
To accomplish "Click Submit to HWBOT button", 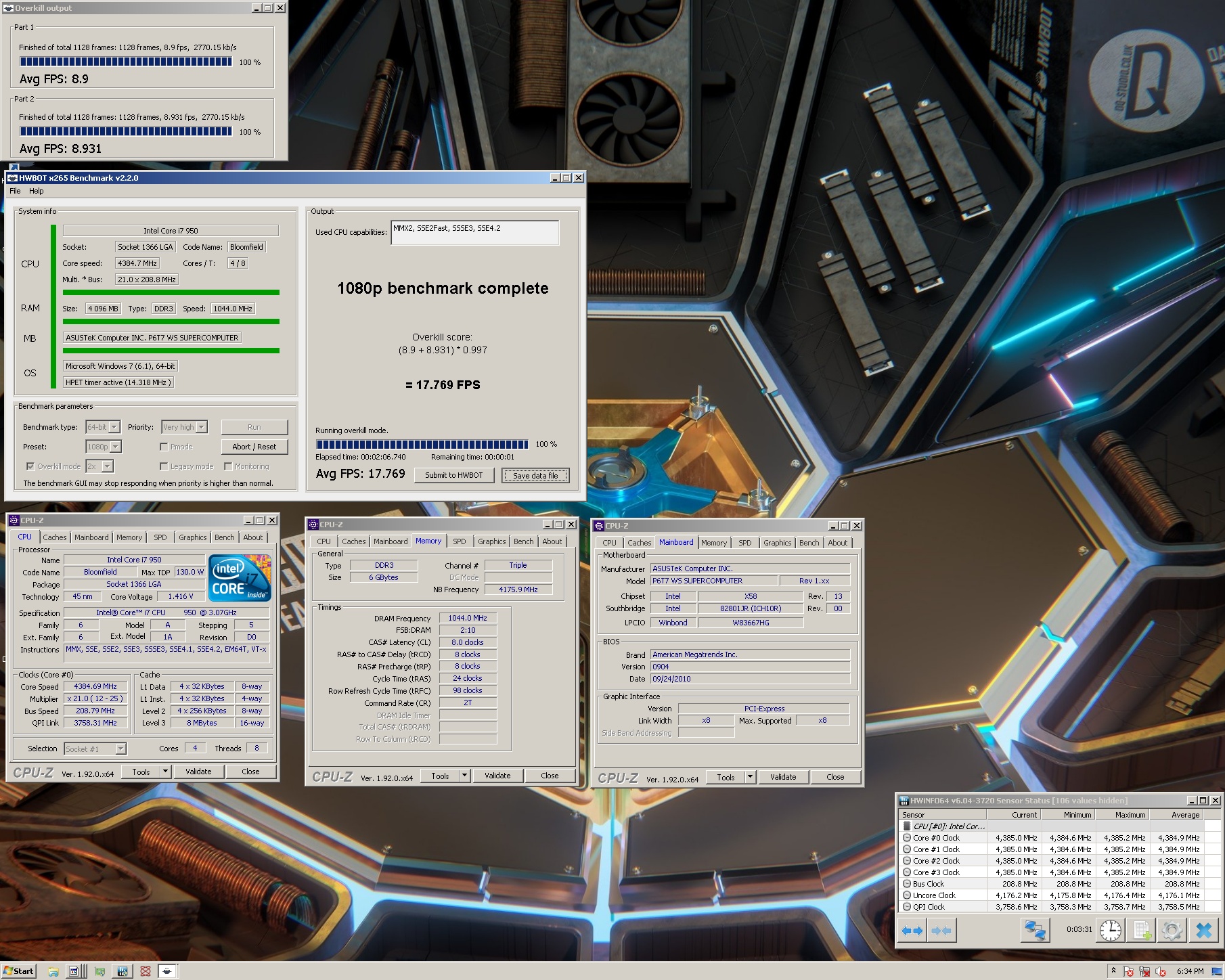I will click(x=454, y=475).
